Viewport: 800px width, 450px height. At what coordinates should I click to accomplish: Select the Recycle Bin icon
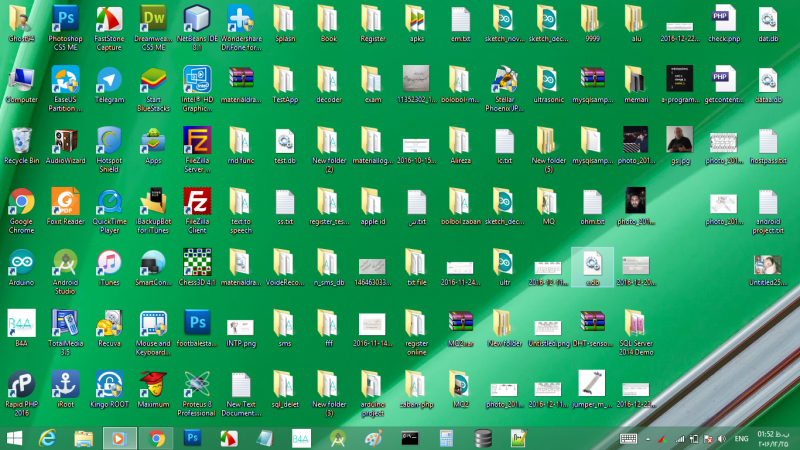click(21, 146)
